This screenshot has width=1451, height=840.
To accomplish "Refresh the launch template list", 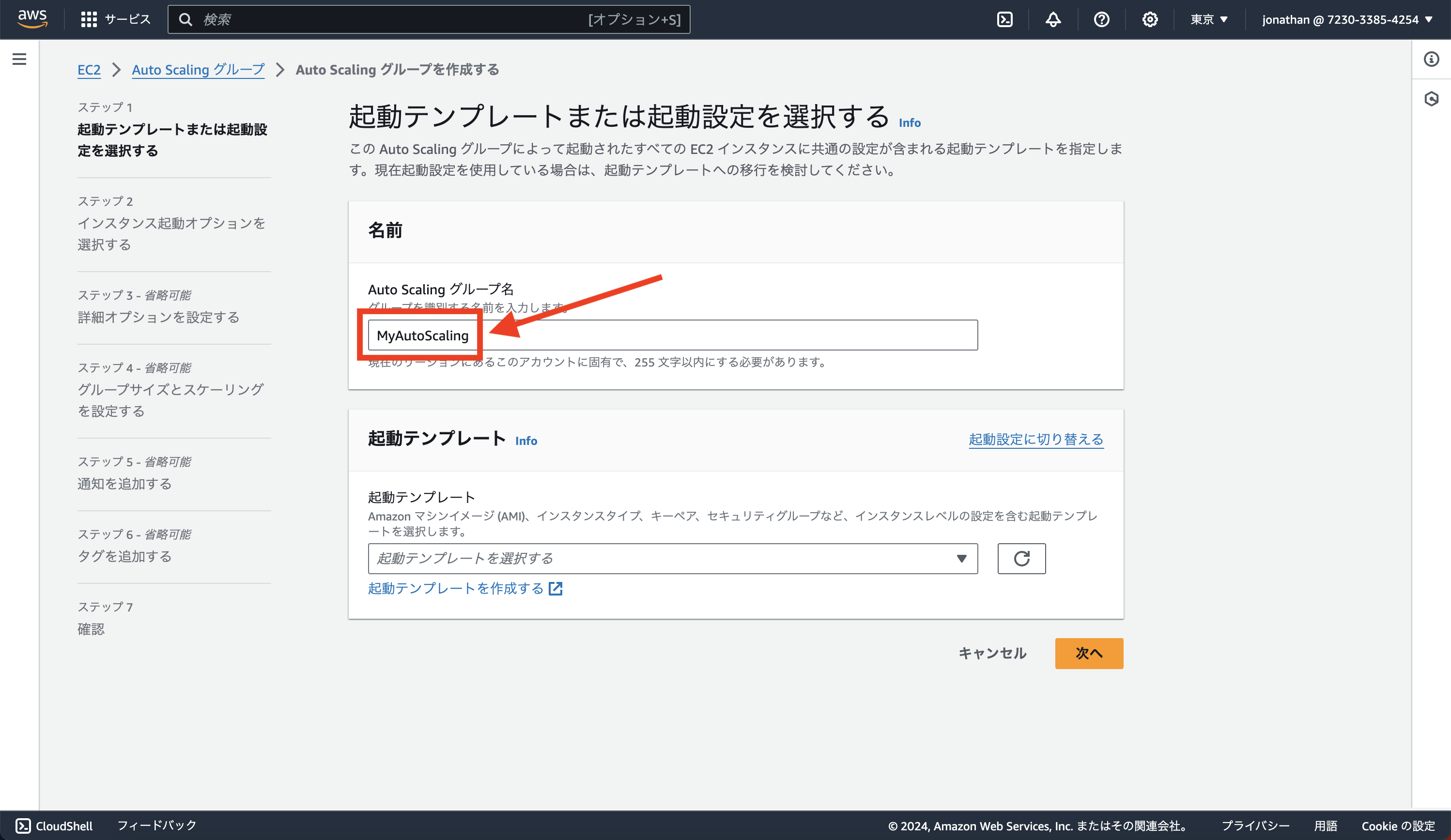I will pos(1021,558).
